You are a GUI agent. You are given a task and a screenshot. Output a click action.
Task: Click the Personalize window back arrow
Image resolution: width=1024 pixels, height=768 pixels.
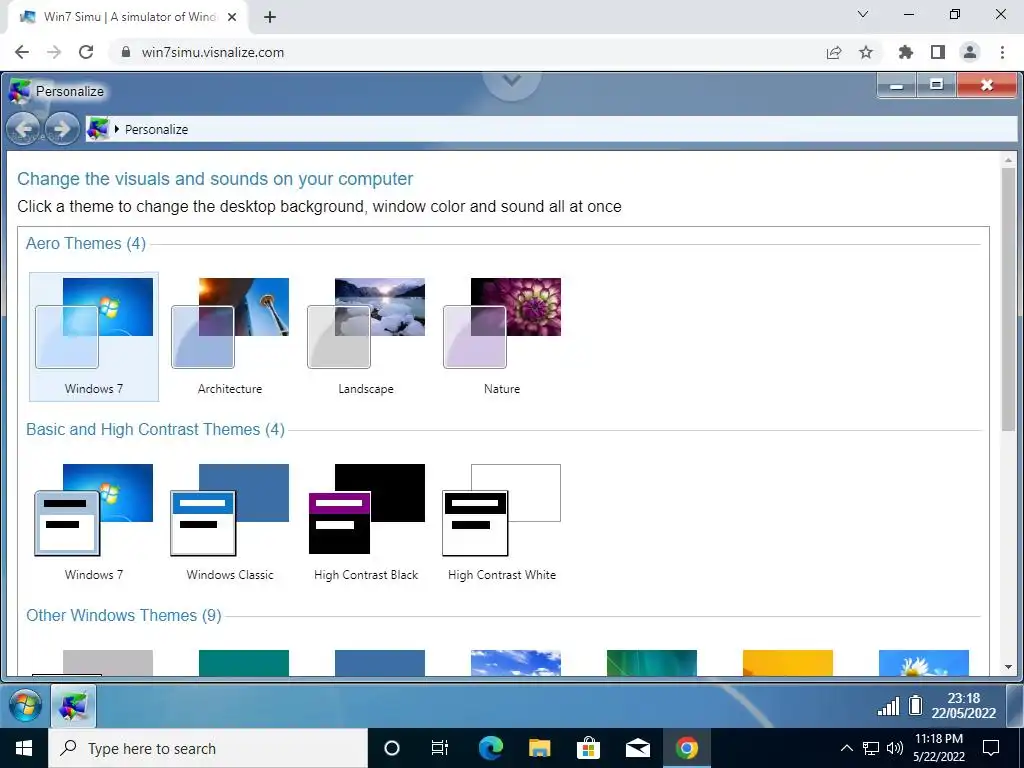(24, 129)
